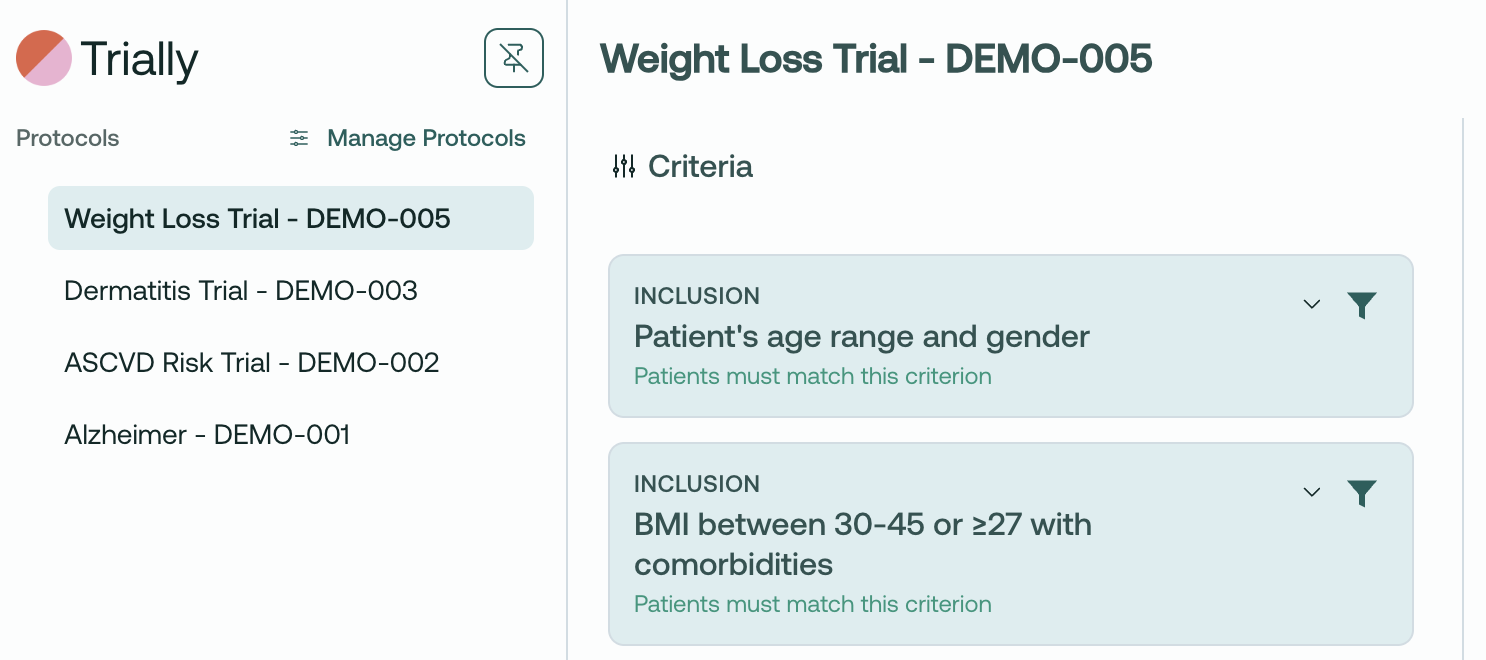Switch to ASCVD Risk Trial - DEMO-002
The image size is (1486, 660).
point(252,363)
